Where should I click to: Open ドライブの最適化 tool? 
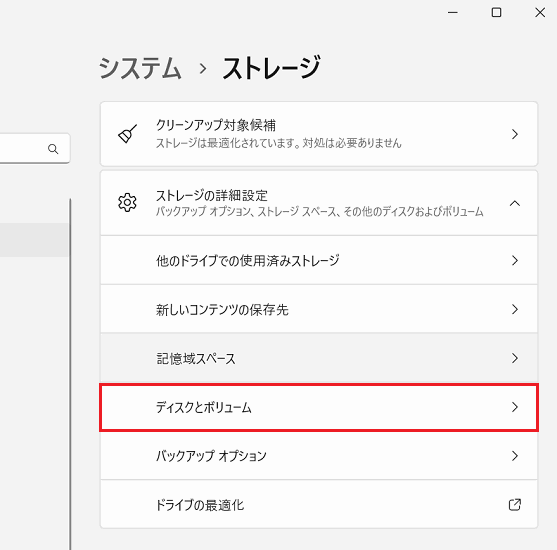click(319, 505)
